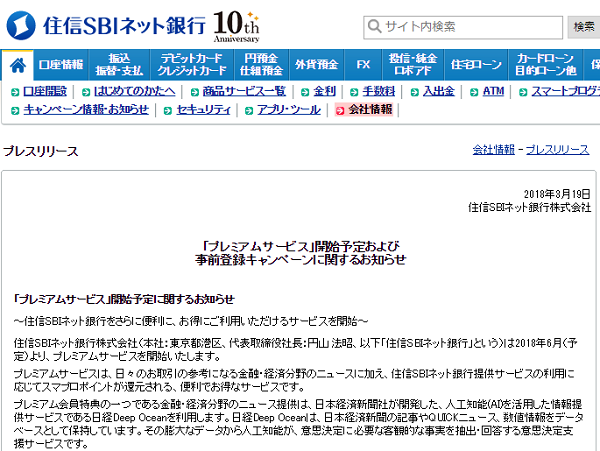Click the bold subheading 「プレミアムサービス」開始予定に関するお知らせ
Image resolution: width=600 pixels, height=451 pixels.
124,299
